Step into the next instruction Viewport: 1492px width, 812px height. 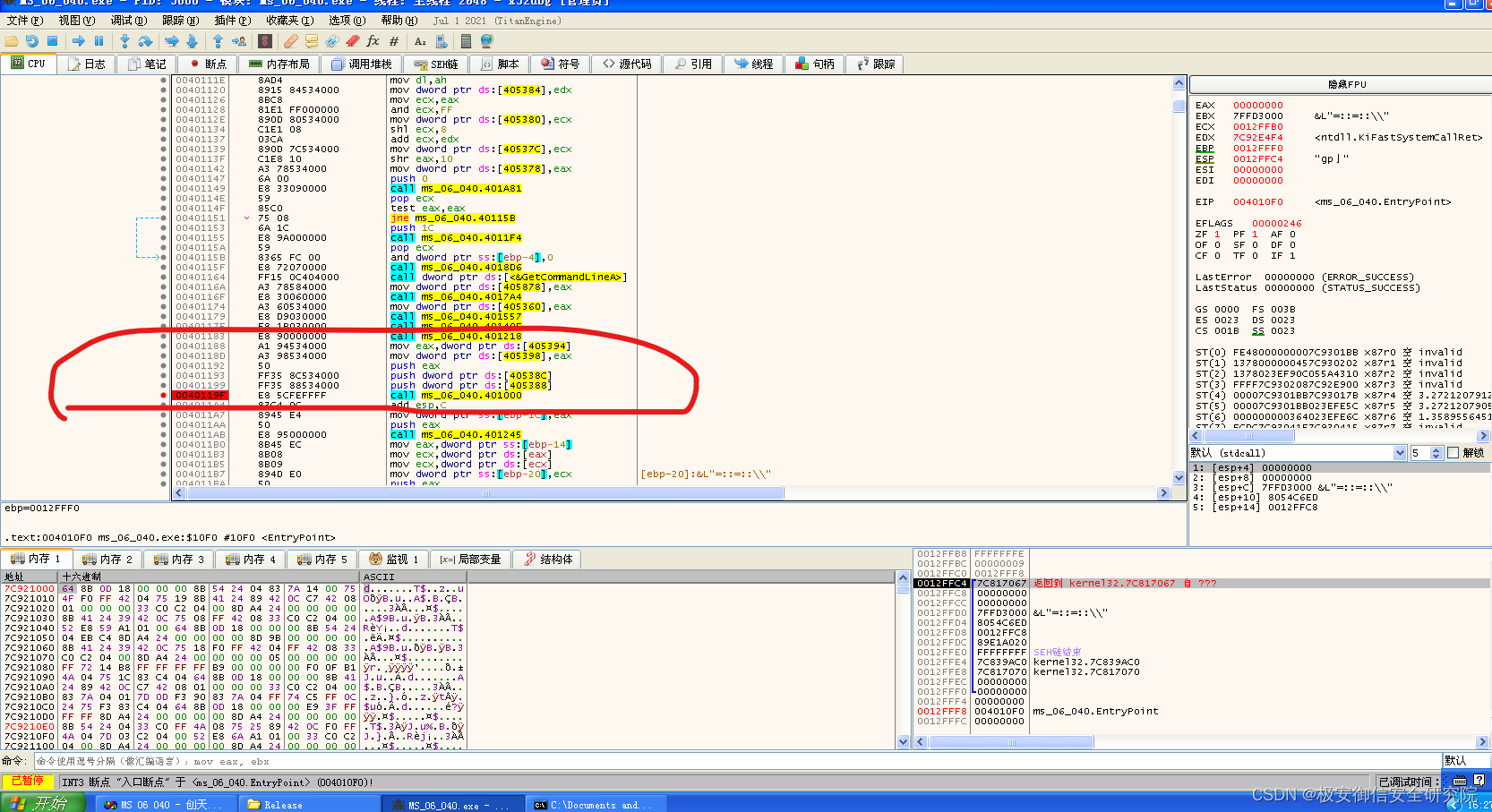pos(124,41)
